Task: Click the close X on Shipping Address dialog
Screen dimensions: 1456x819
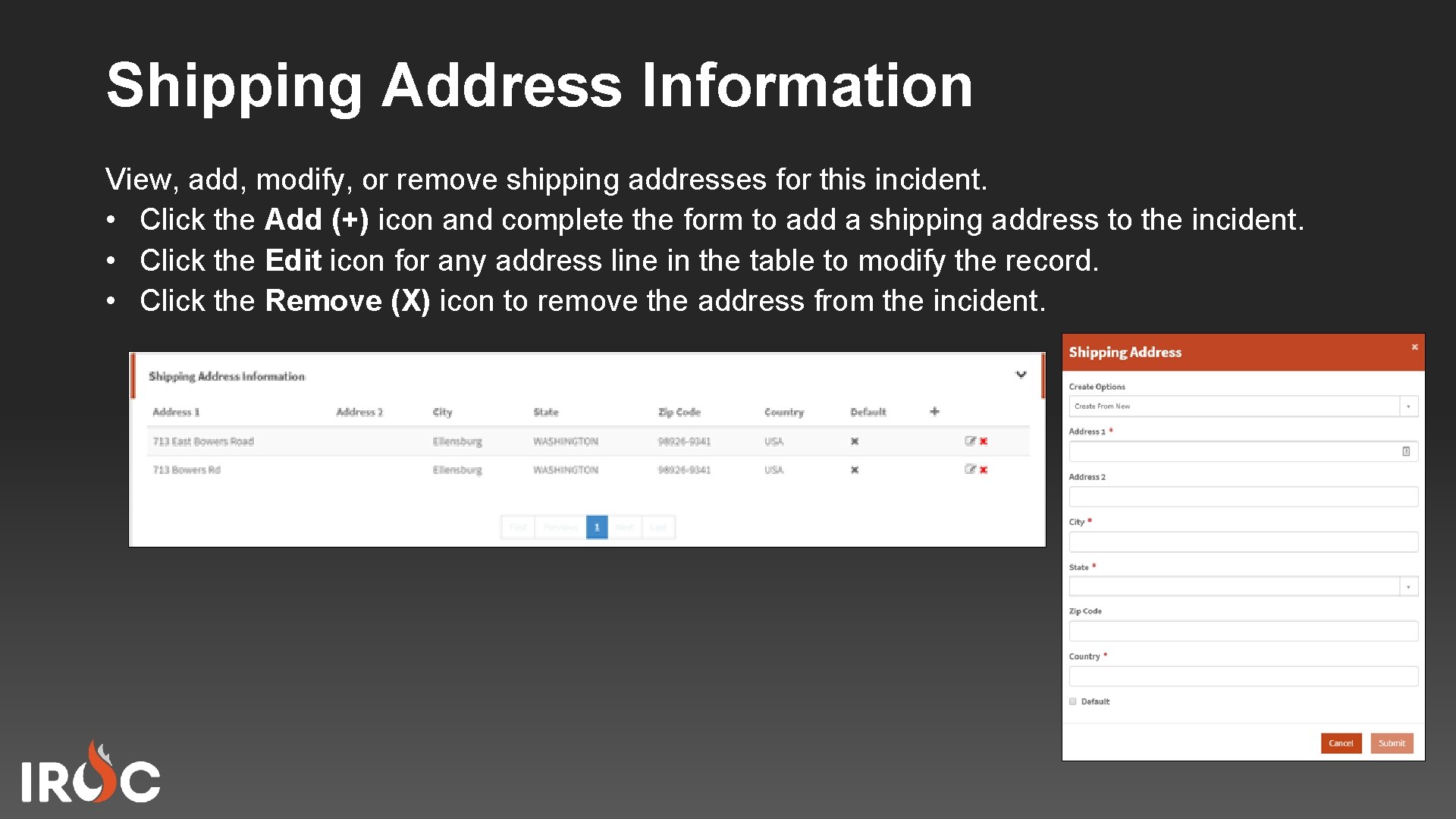Action: tap(1415, 347)
